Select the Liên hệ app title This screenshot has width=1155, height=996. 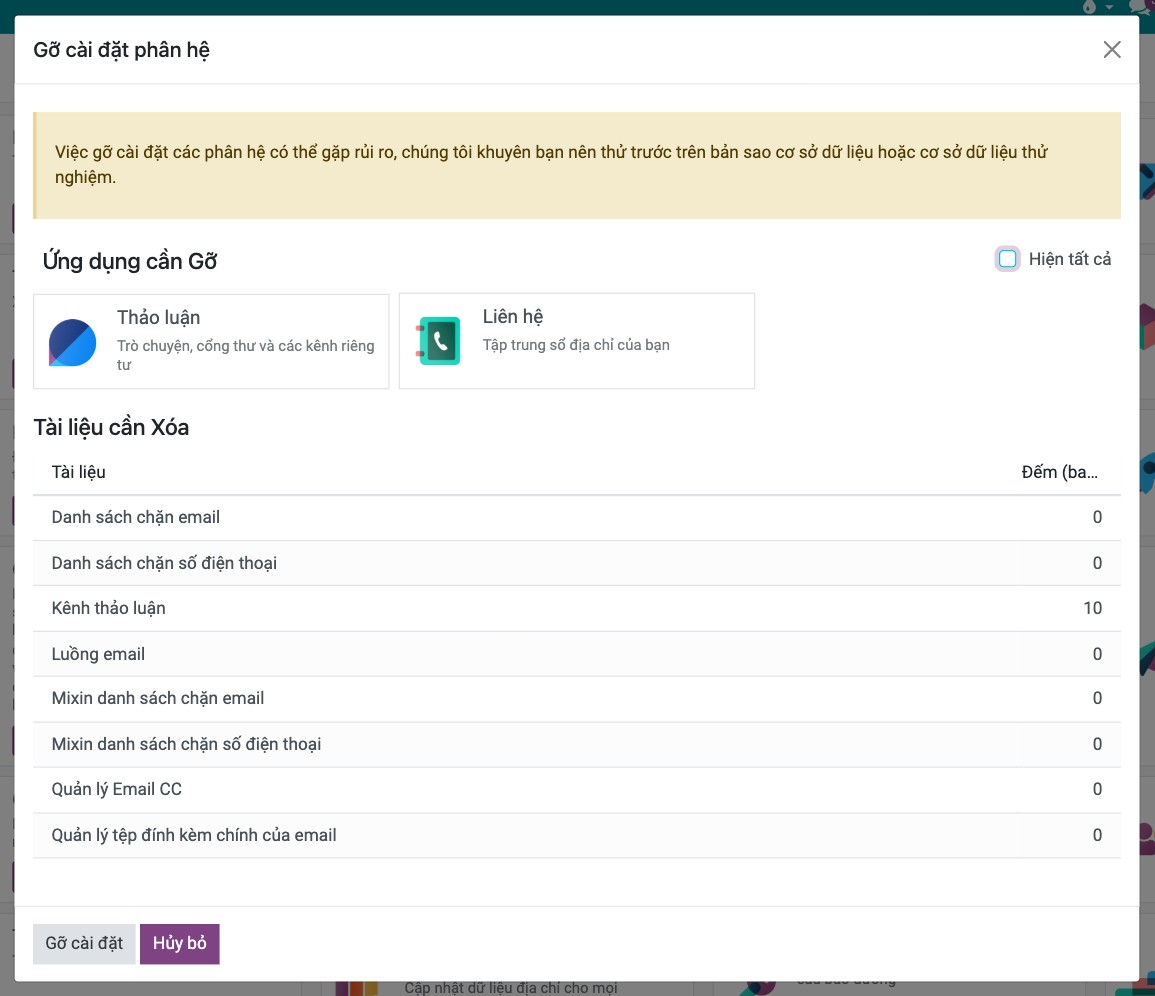click(513, 317)
